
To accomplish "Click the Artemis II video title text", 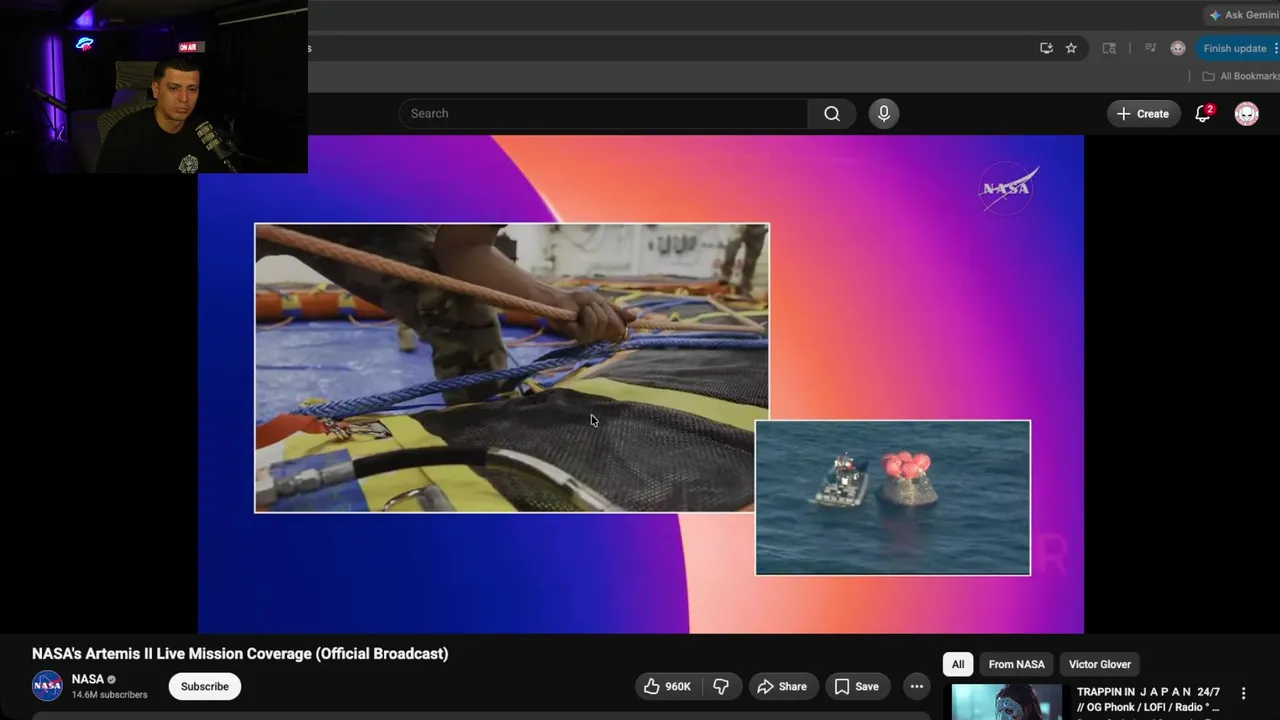I will (240, 653).
